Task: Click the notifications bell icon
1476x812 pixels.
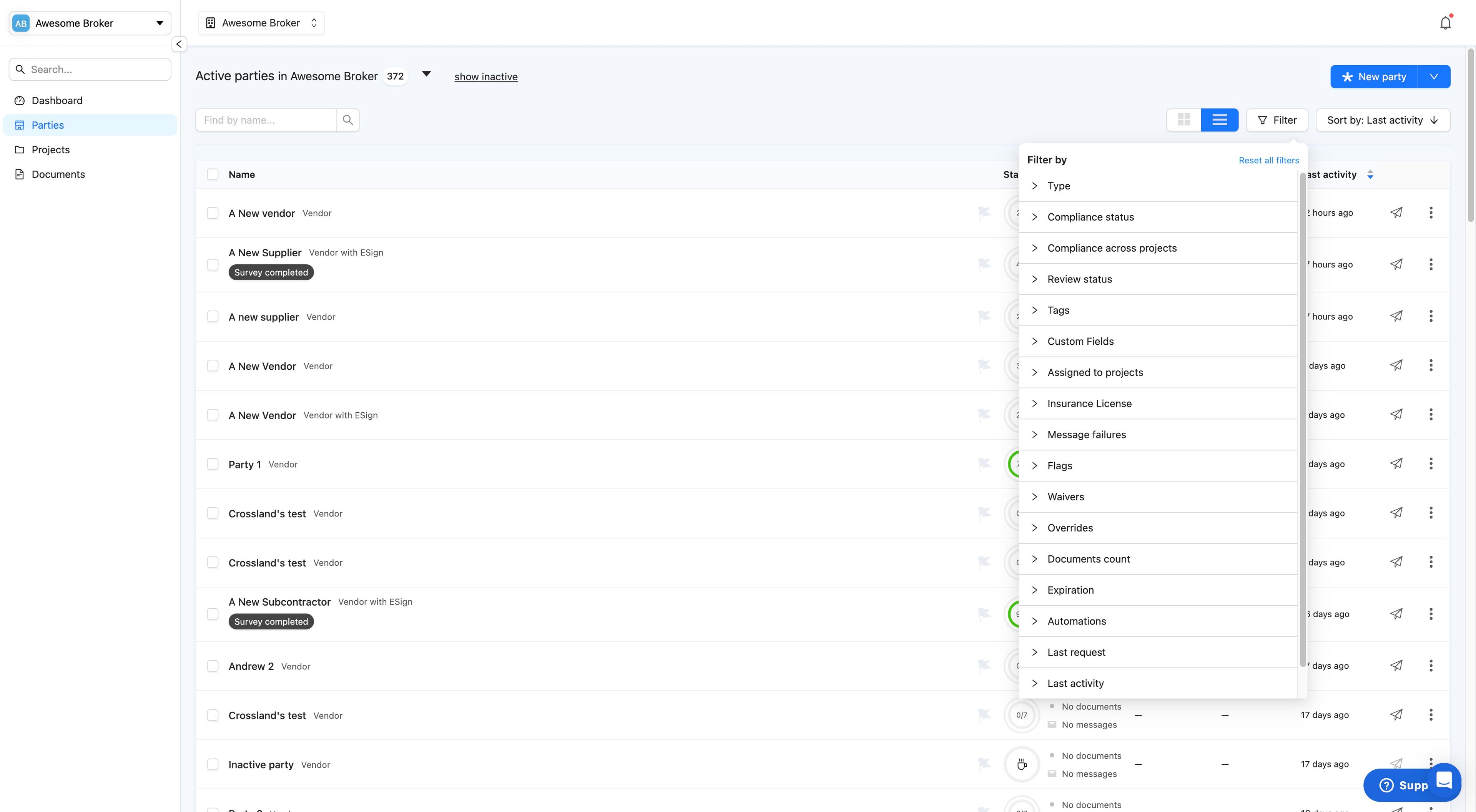Action: point(1445,23)
